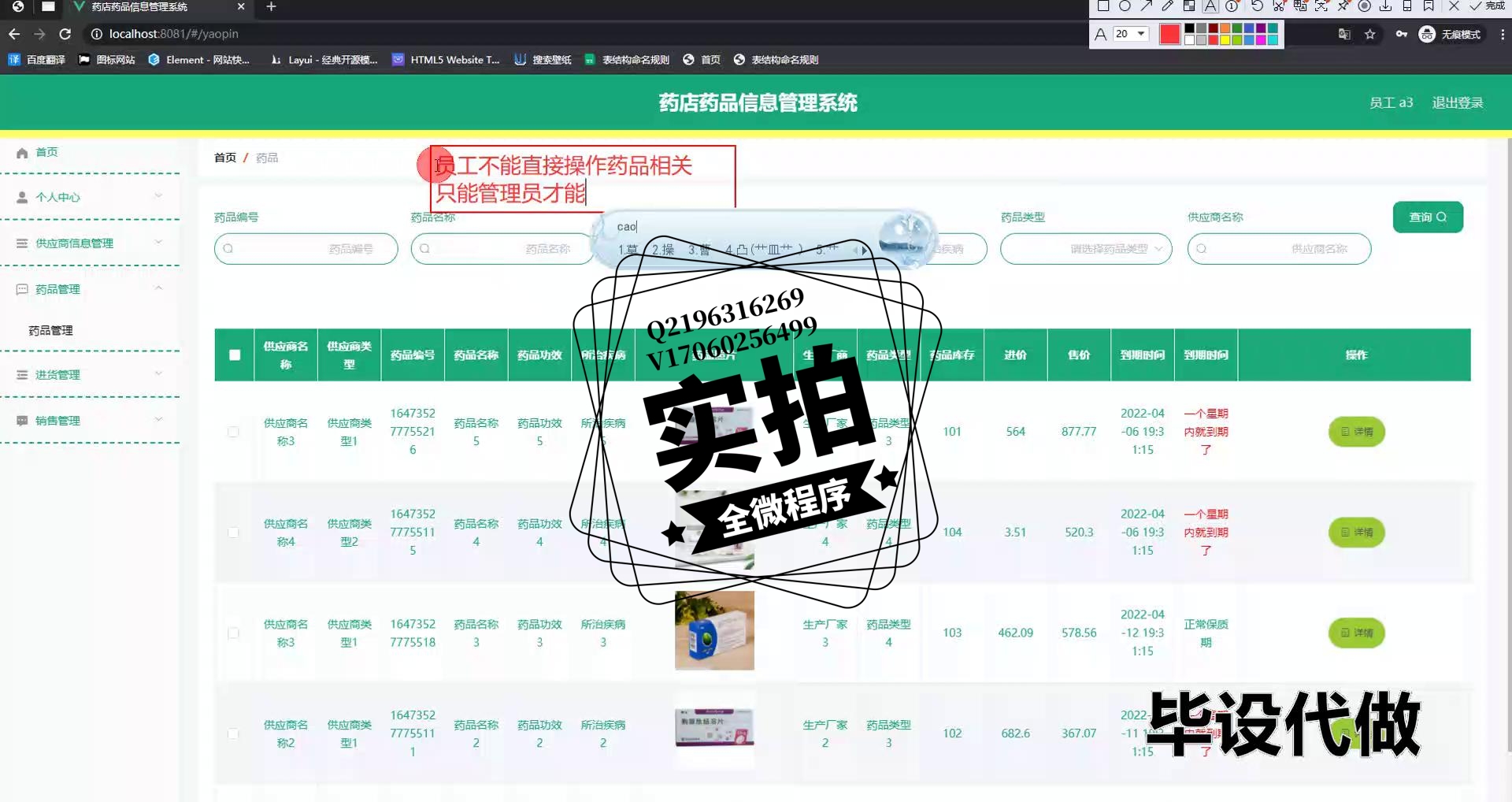
Task: Open 详情 for row with 库存 101
Action: click(1356, 432)
